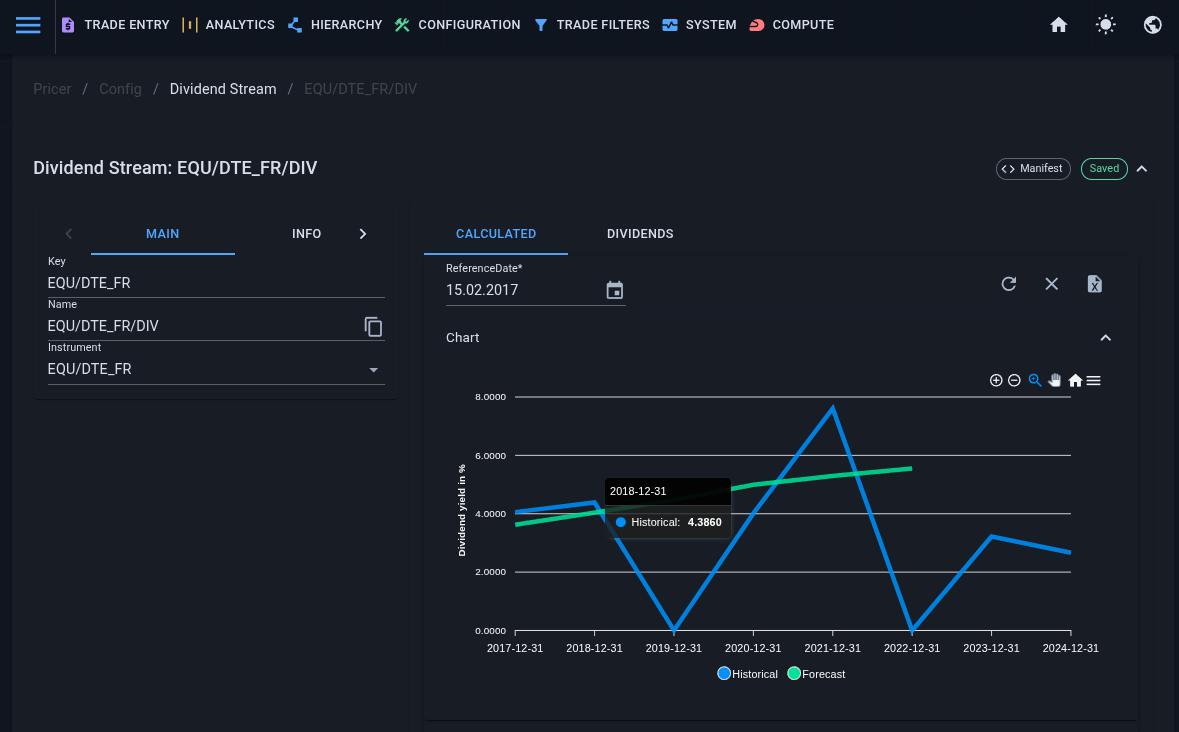Screen dimensions: 1179x732
Task: Reset chart zoom with home icon
Action: [x=1075, y=380]
